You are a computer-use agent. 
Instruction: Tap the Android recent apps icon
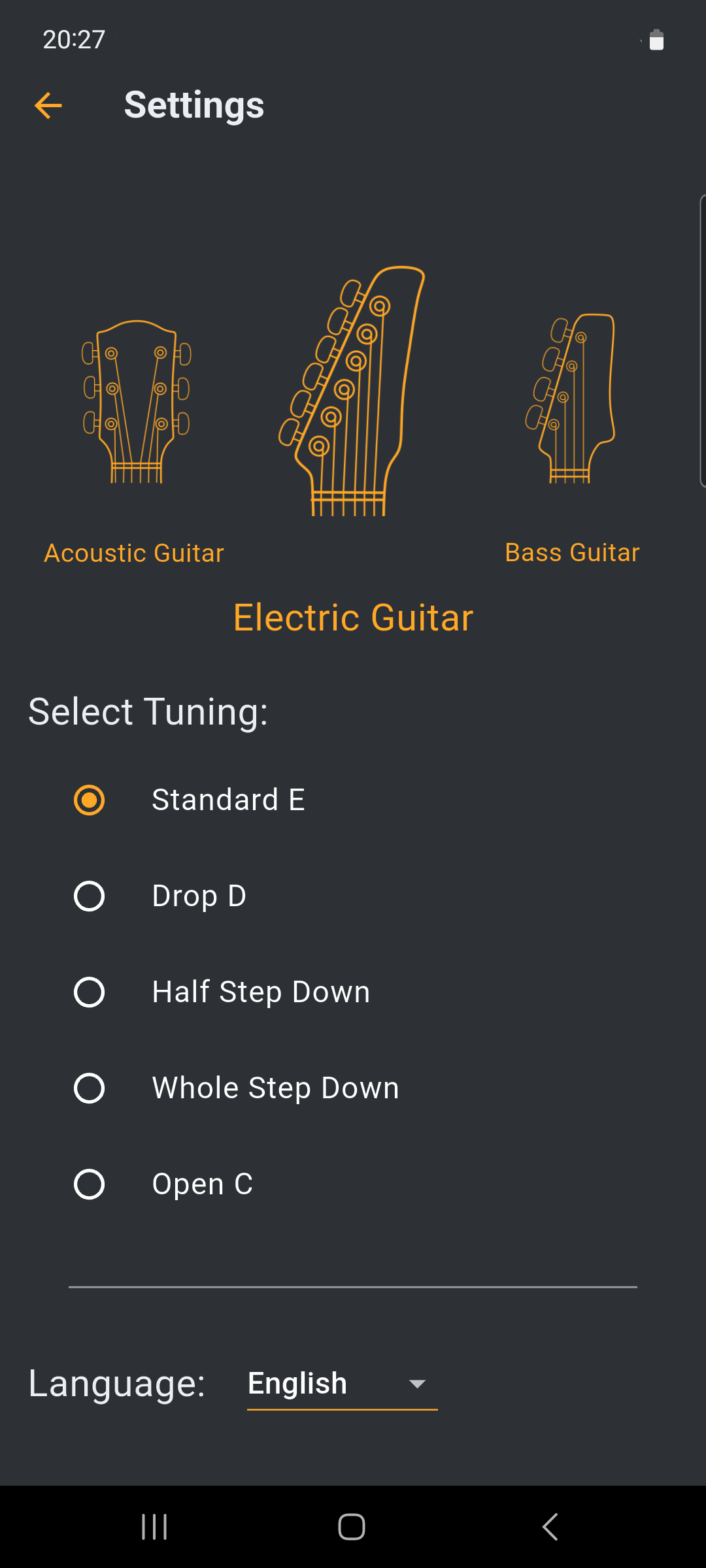pyautogui.click(x=154, y=1527)
